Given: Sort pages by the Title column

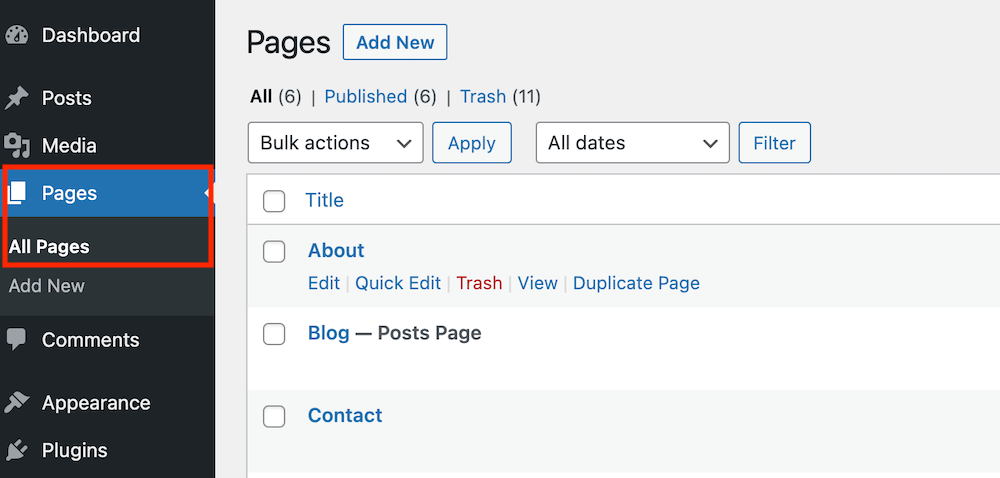Looking at the screenshot, I should (325, 200).
